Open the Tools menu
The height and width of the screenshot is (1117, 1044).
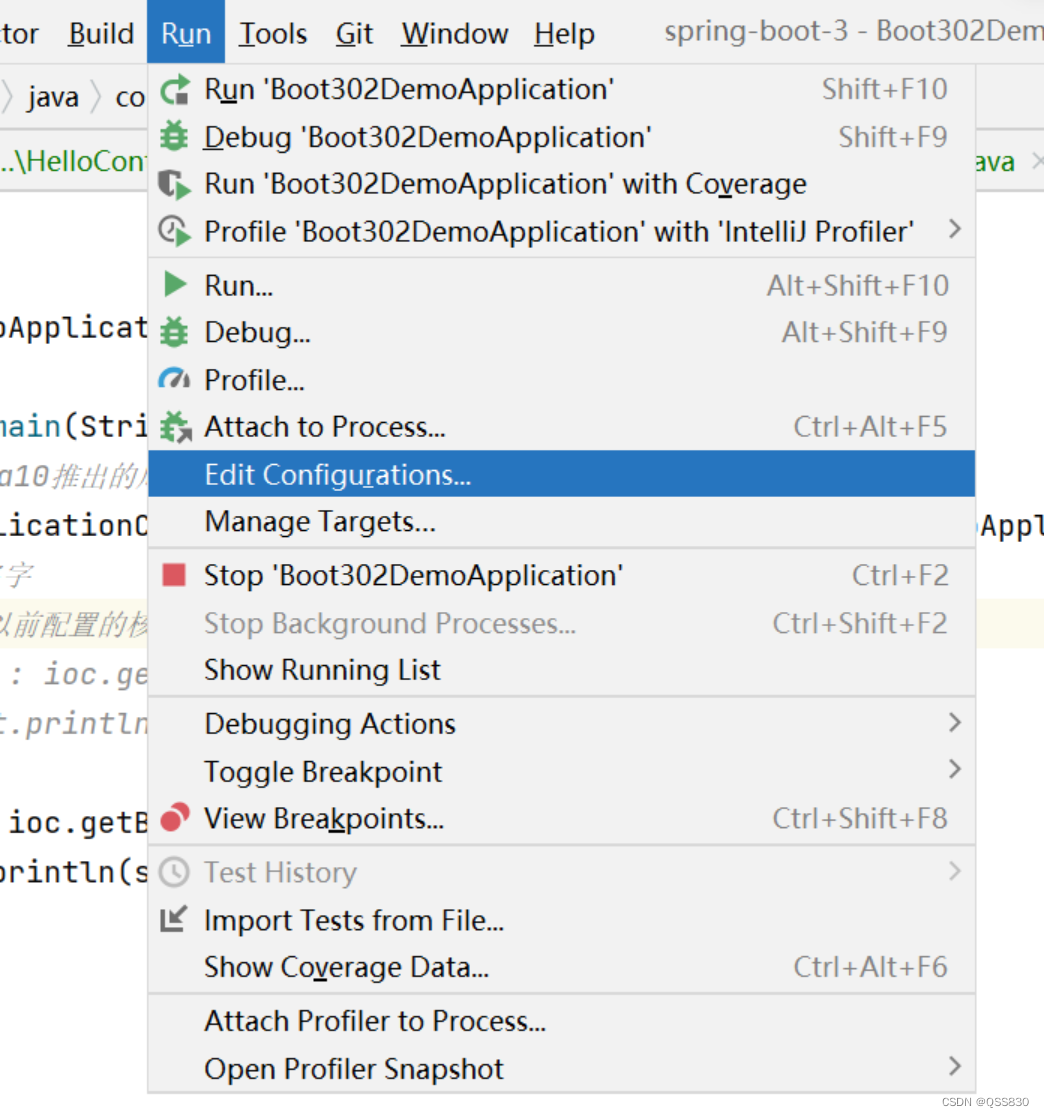(272, 33)
